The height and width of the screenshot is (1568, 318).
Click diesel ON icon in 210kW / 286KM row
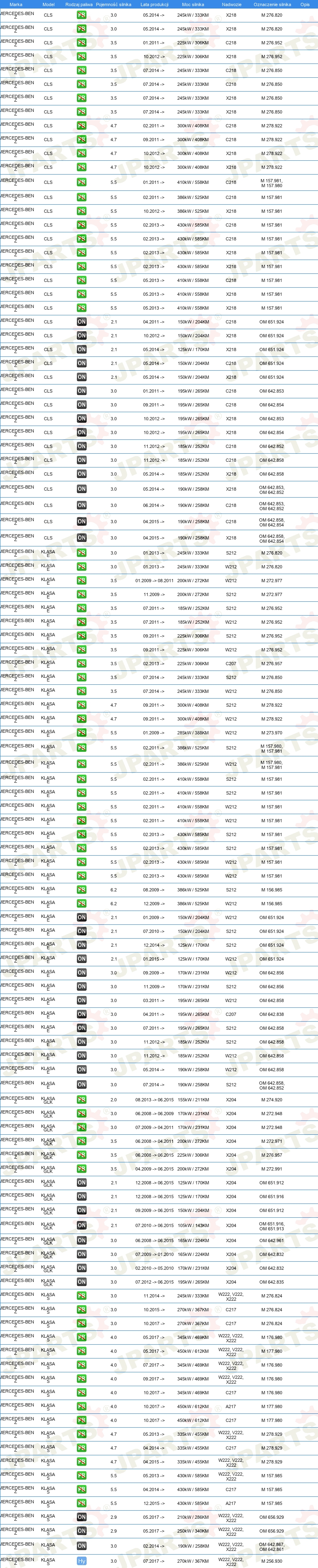[81, 1517]
